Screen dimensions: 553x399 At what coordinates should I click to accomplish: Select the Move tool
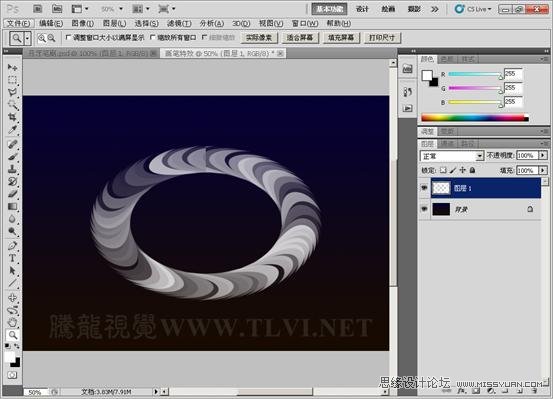[x=12, y=67]
